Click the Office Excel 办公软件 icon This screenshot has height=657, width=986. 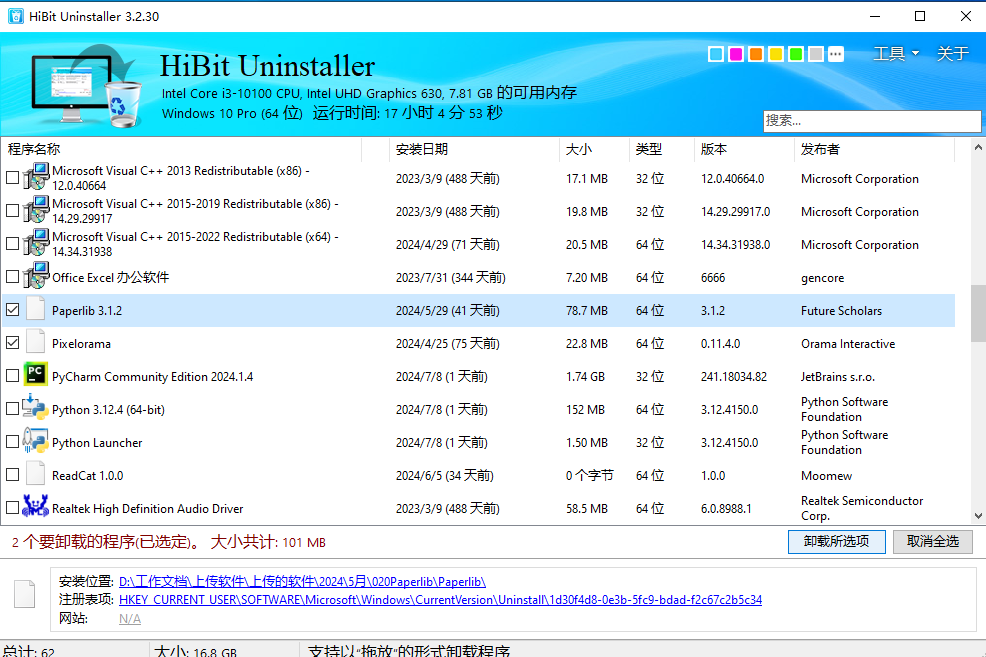pos(34,277)
